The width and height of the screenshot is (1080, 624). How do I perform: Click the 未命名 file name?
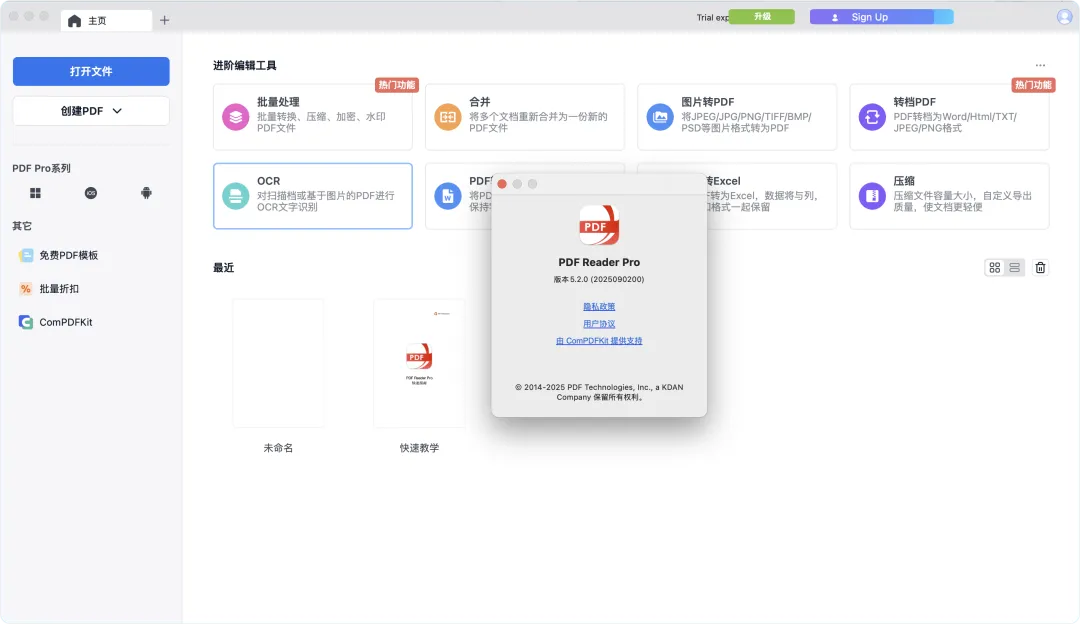[278, 448]
